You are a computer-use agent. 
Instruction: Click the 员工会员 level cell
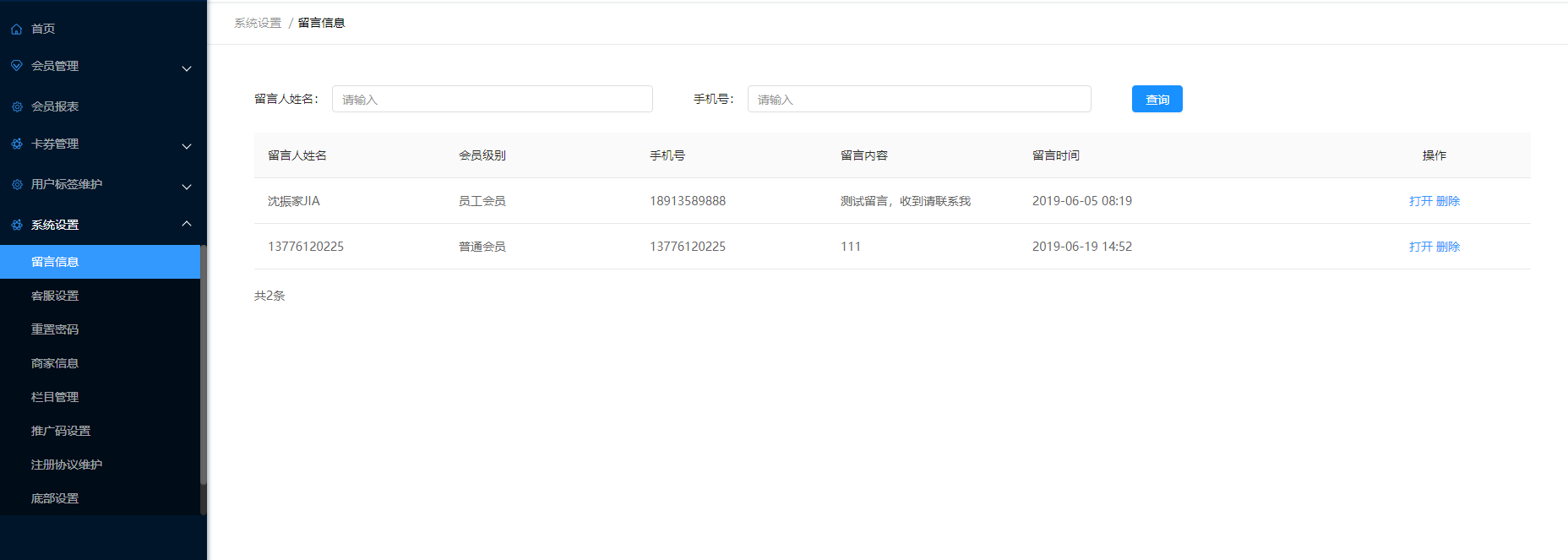click(482, 201)
